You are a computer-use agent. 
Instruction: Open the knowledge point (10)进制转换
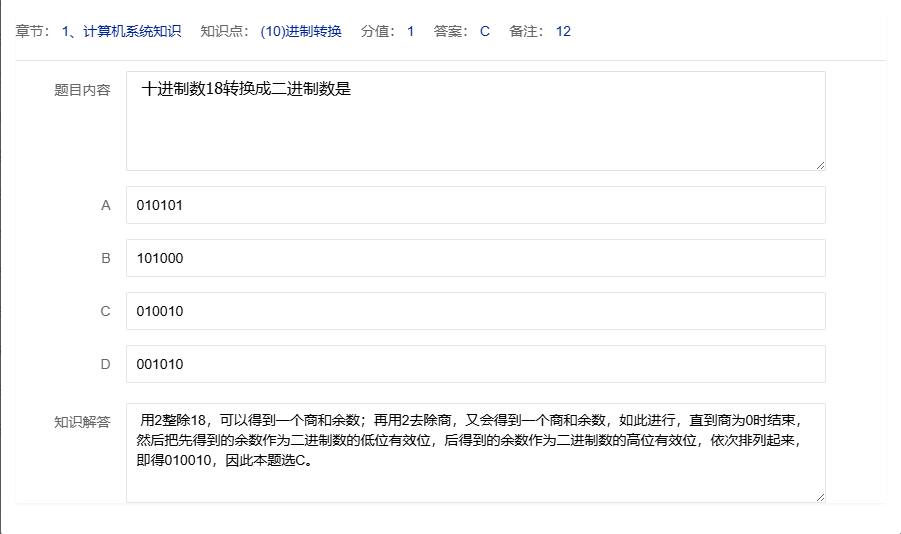point(300,31)
